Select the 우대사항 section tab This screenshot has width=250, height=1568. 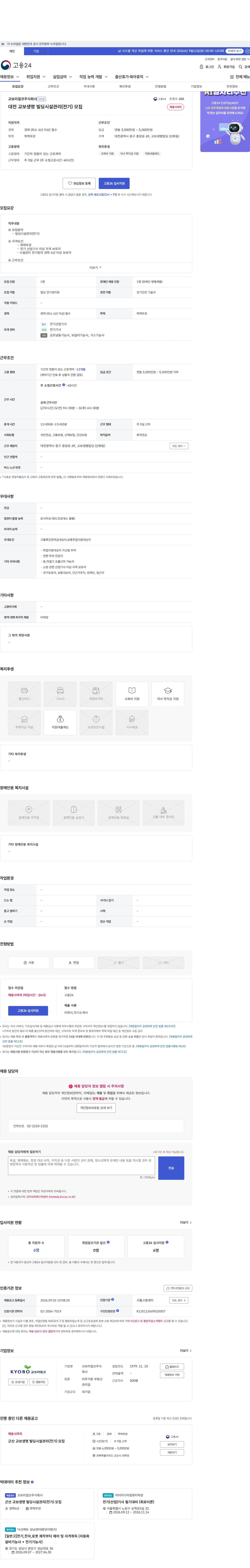coord(89,86)
